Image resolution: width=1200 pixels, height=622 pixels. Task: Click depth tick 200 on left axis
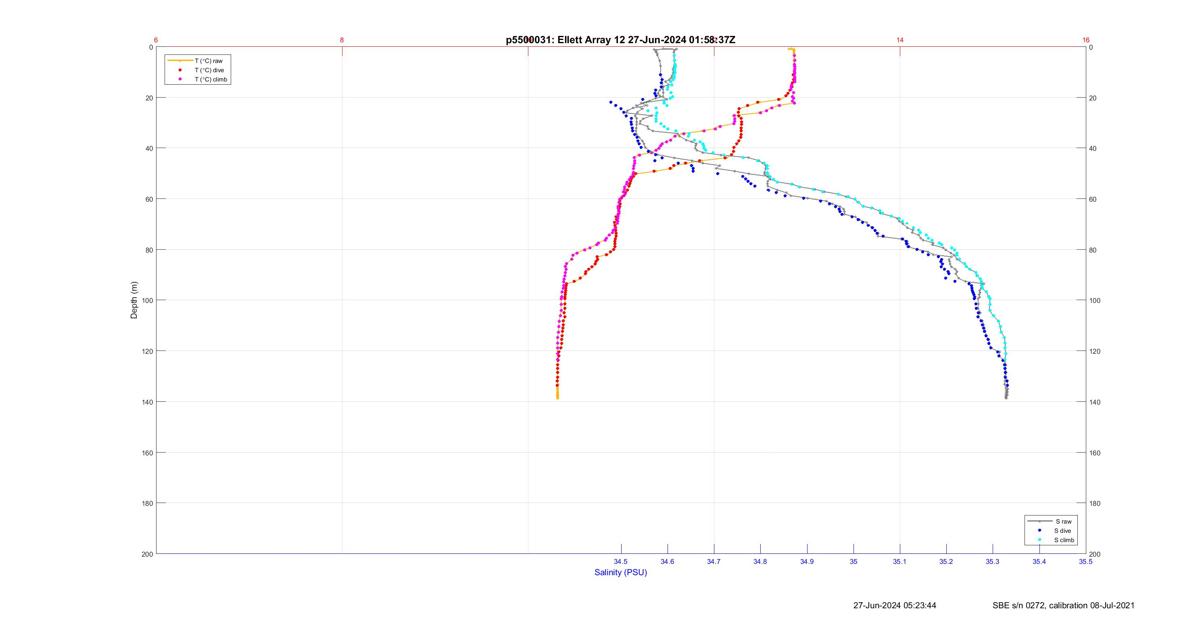[147, 554]
